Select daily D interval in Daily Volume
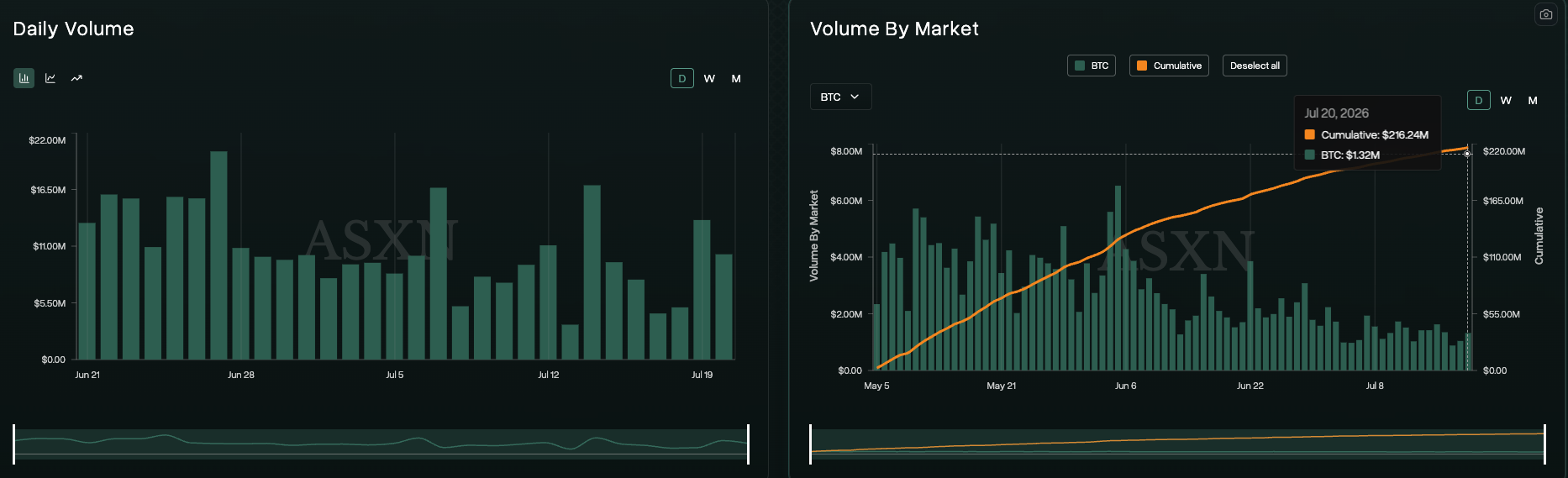The image size is (1568, 478). 682,78
